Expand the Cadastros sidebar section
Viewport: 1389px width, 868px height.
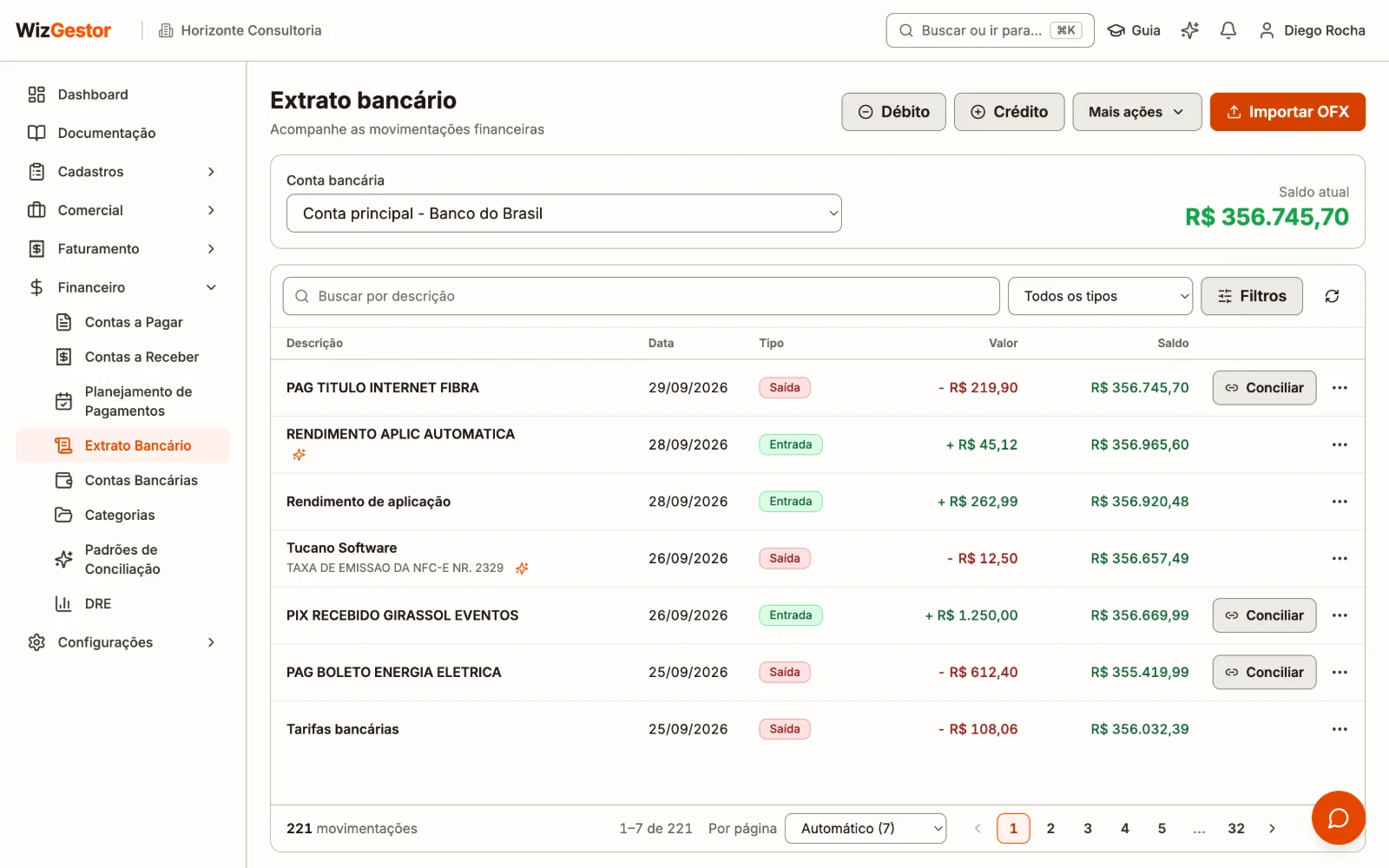coord(122,172)
